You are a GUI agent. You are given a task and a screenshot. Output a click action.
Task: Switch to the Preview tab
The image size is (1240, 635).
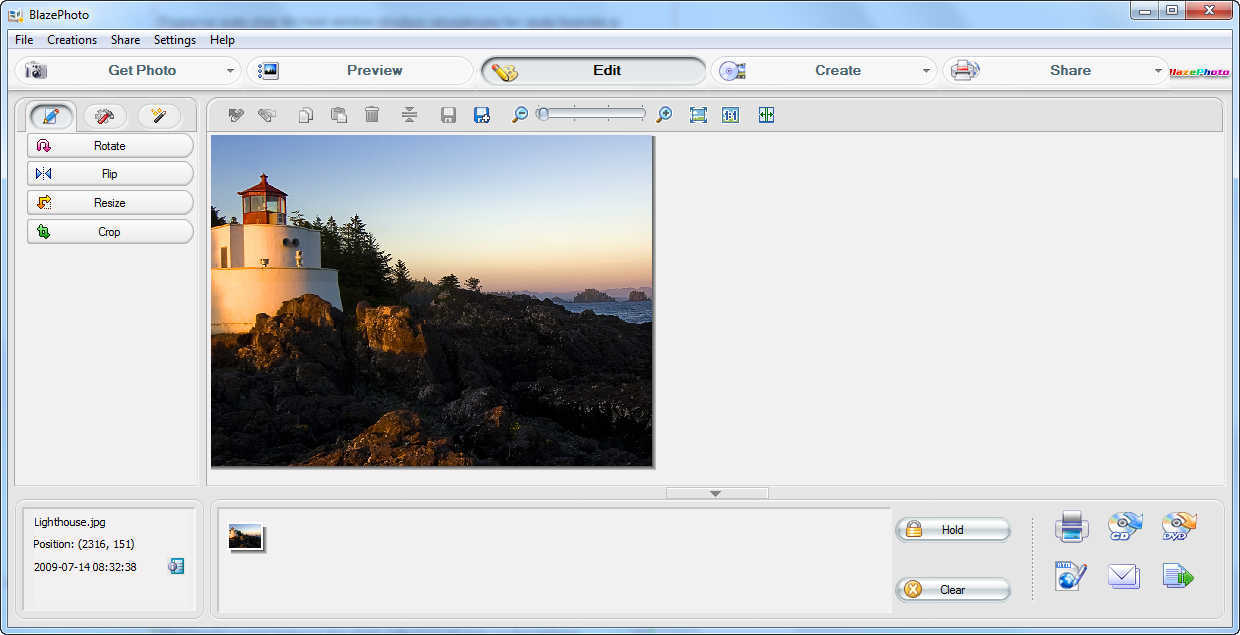375,70
